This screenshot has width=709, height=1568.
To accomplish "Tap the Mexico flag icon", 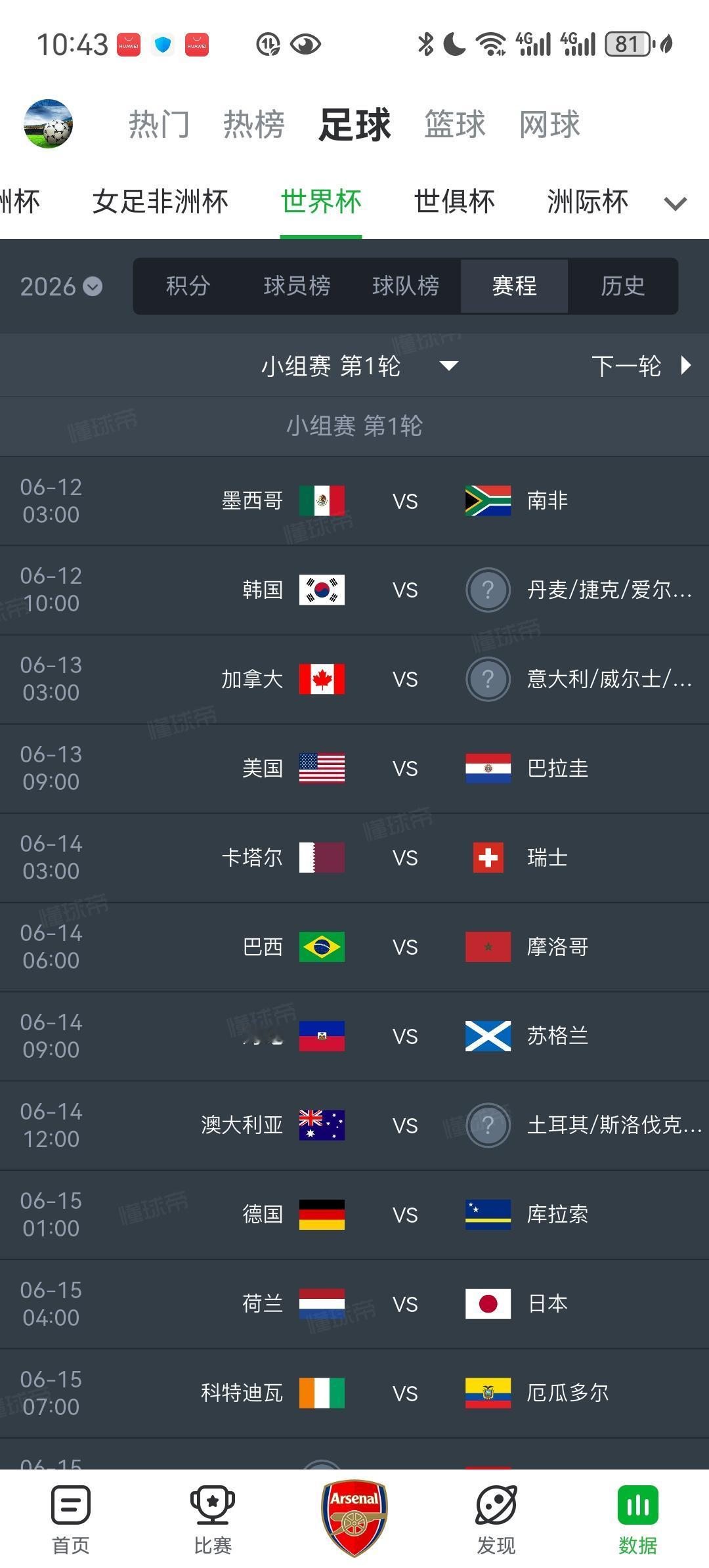I will pos(322,501).
